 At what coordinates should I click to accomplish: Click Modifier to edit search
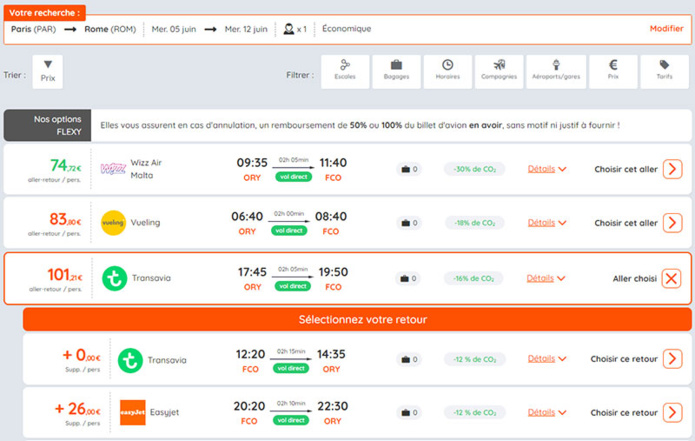[666, 29]
